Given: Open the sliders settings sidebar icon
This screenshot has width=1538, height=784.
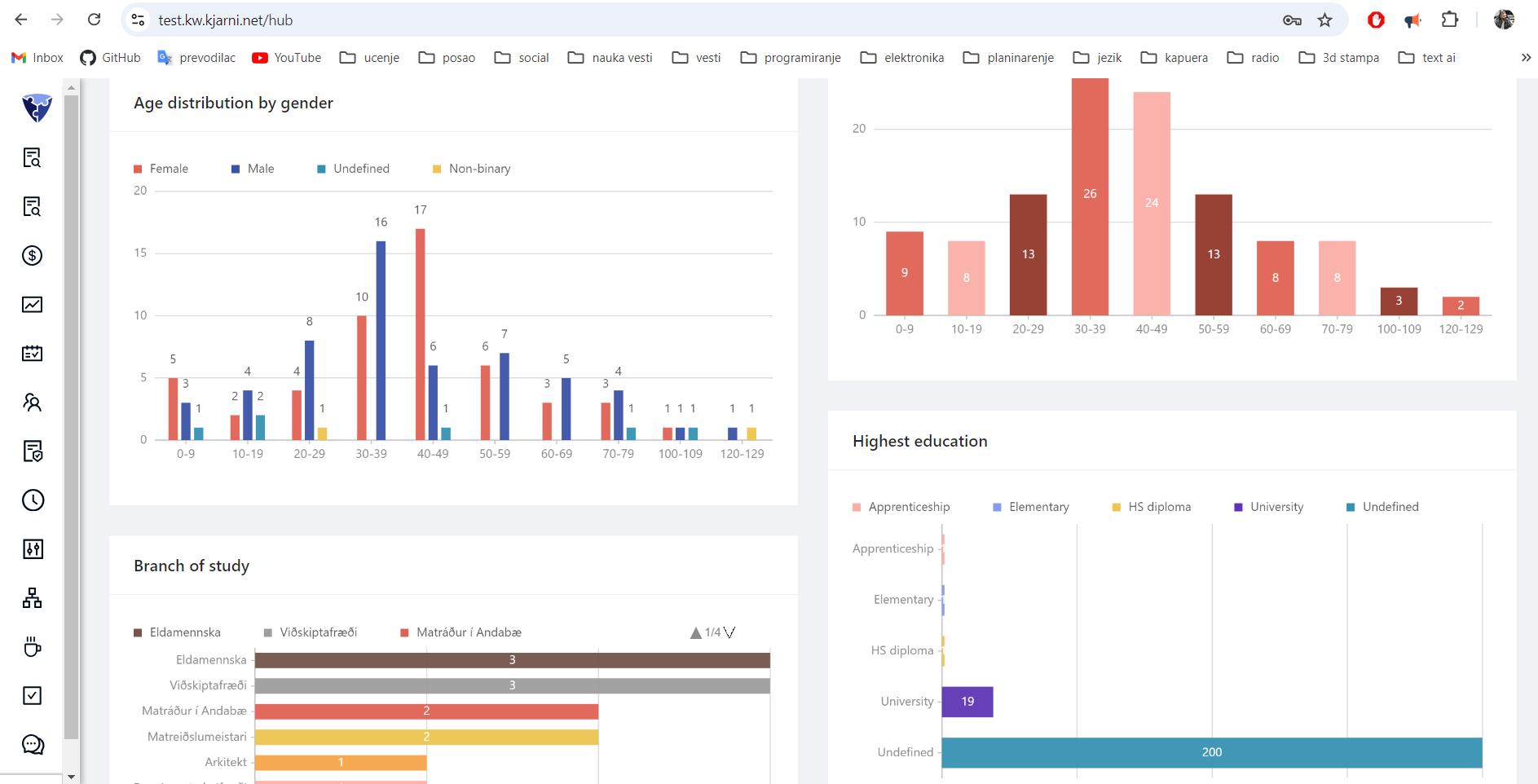Looking at the screenshot, I should coord(32,548).
